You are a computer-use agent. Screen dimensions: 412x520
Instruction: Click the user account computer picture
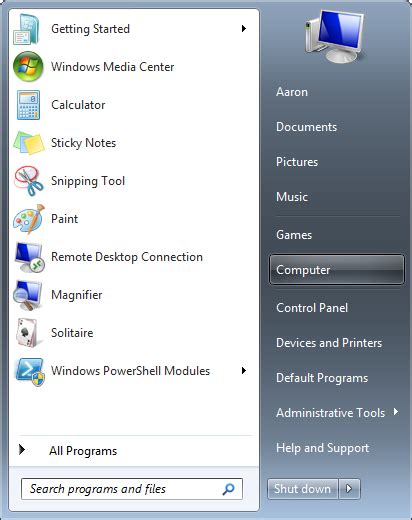point(334,36)
